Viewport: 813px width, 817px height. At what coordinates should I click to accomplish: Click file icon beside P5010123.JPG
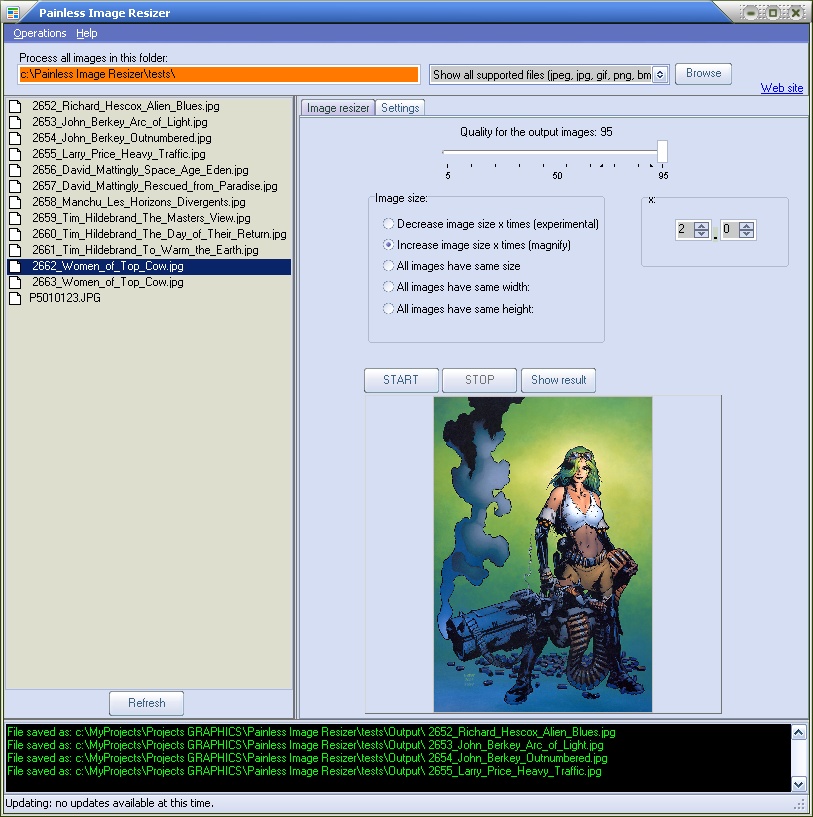[x=16, y=299]
